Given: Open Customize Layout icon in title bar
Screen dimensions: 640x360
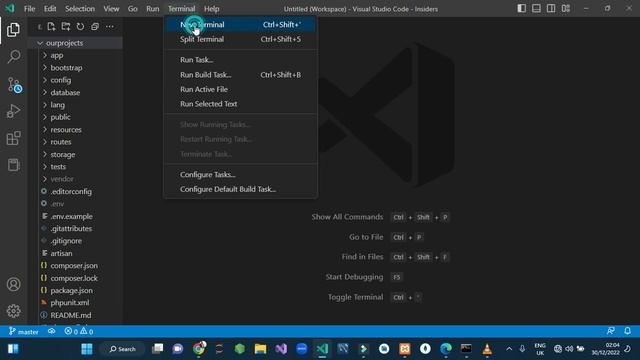Looking at the screenshot, I should point(565,9).
